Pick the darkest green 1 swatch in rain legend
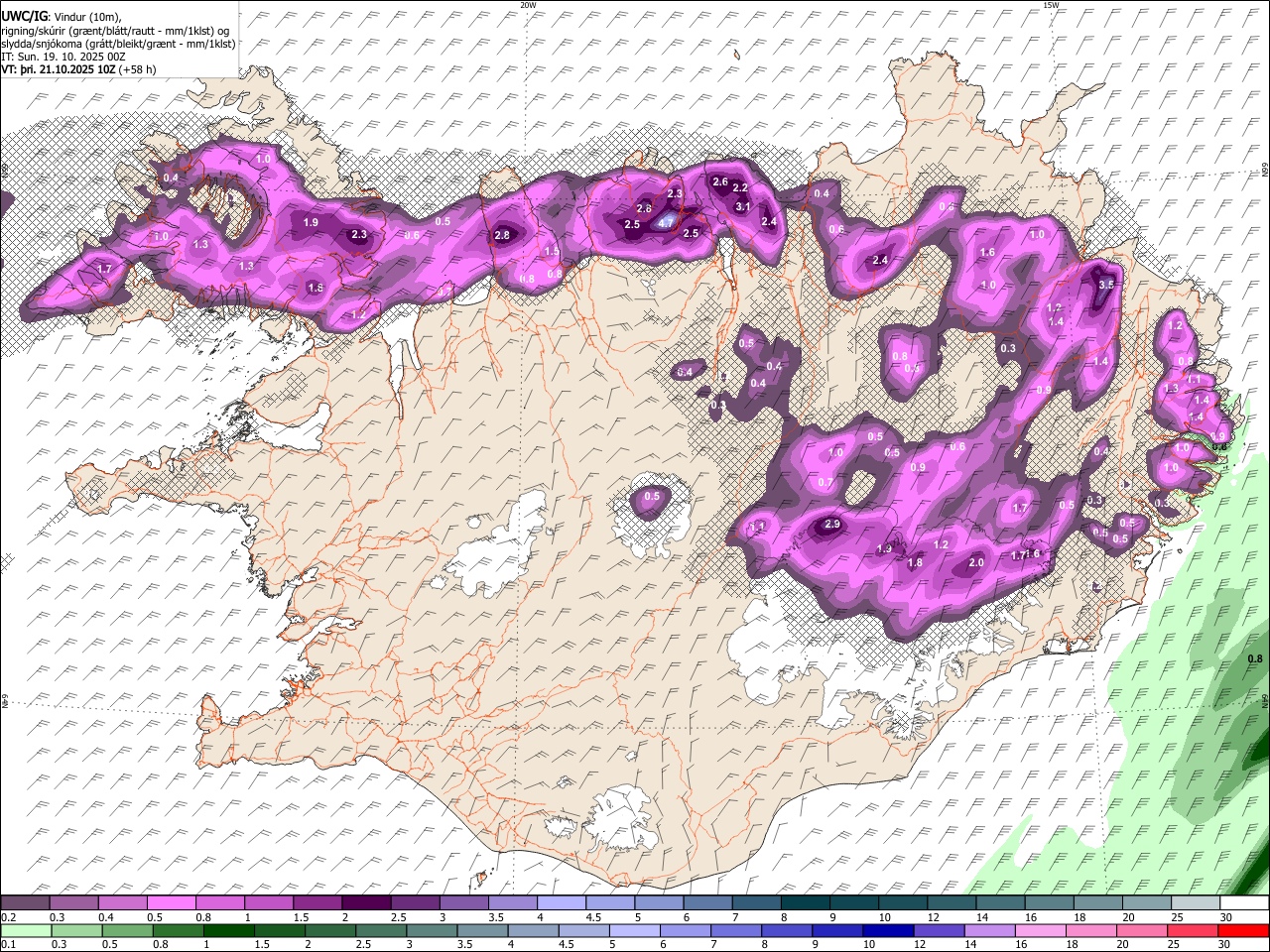 (x=228, y=929)
